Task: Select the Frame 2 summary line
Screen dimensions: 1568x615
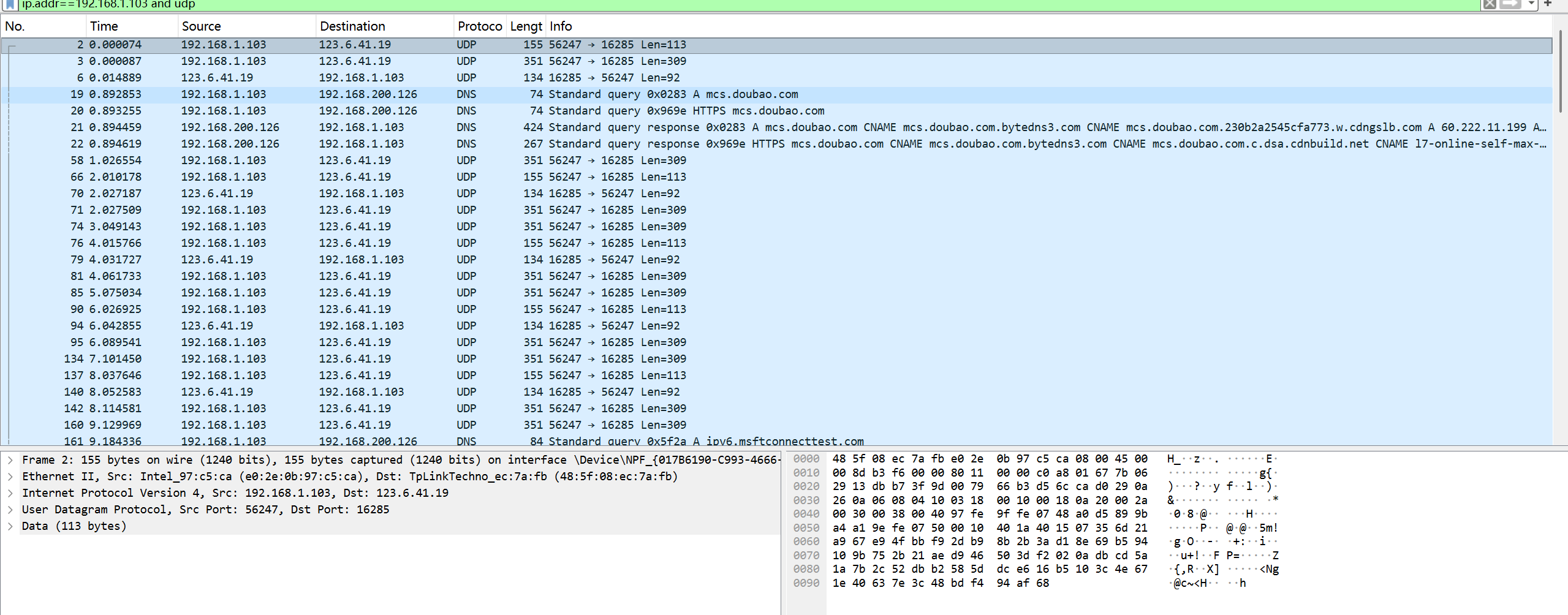Action: pos(401,460)
